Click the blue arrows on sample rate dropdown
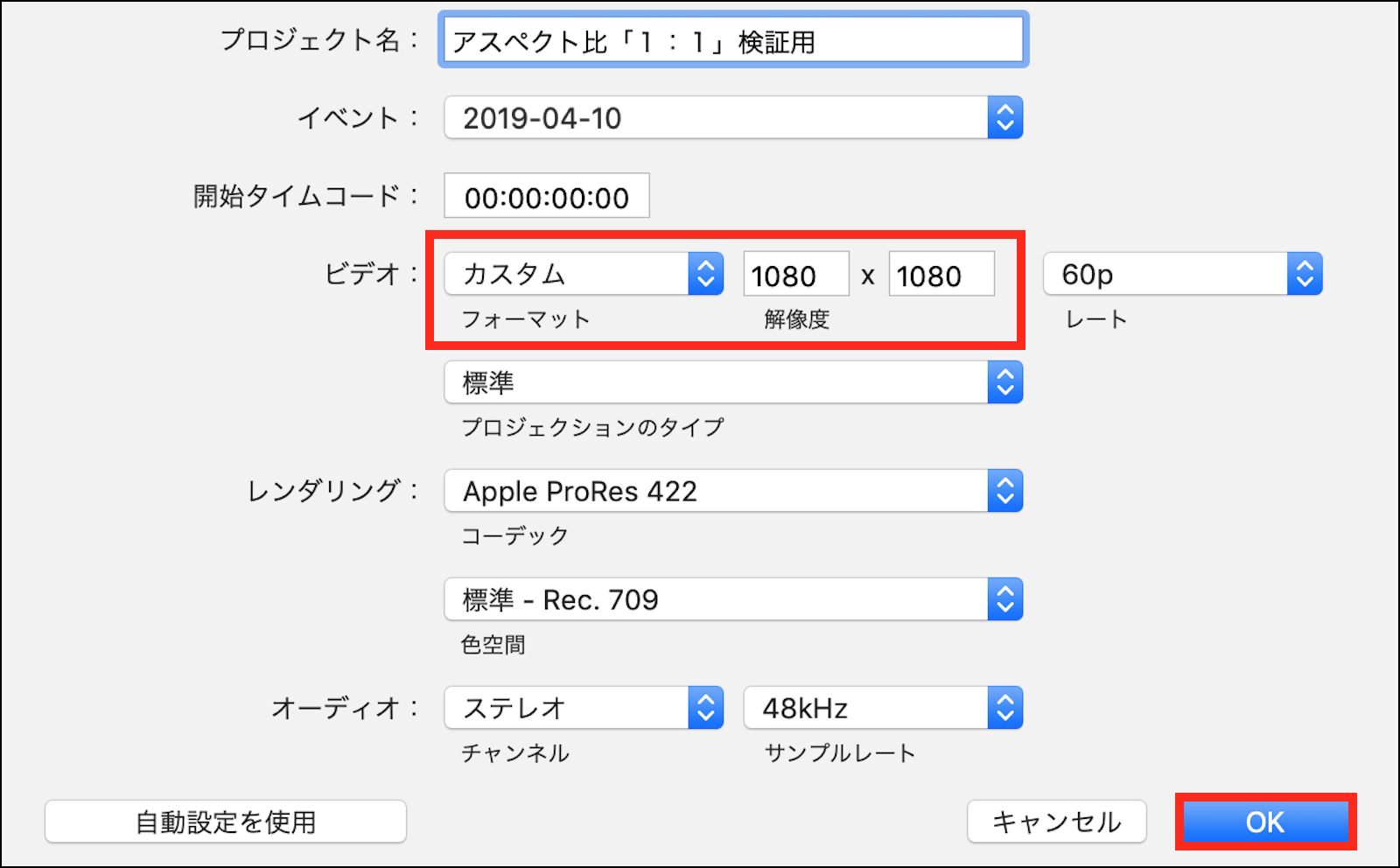Viewport: 1400px width, 868px height. pyautogui.click(x=1005, y=708)
